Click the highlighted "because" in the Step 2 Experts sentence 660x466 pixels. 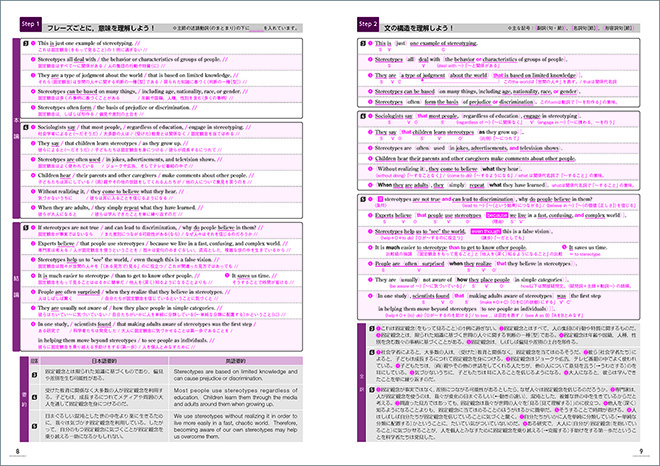coord(497,215)
